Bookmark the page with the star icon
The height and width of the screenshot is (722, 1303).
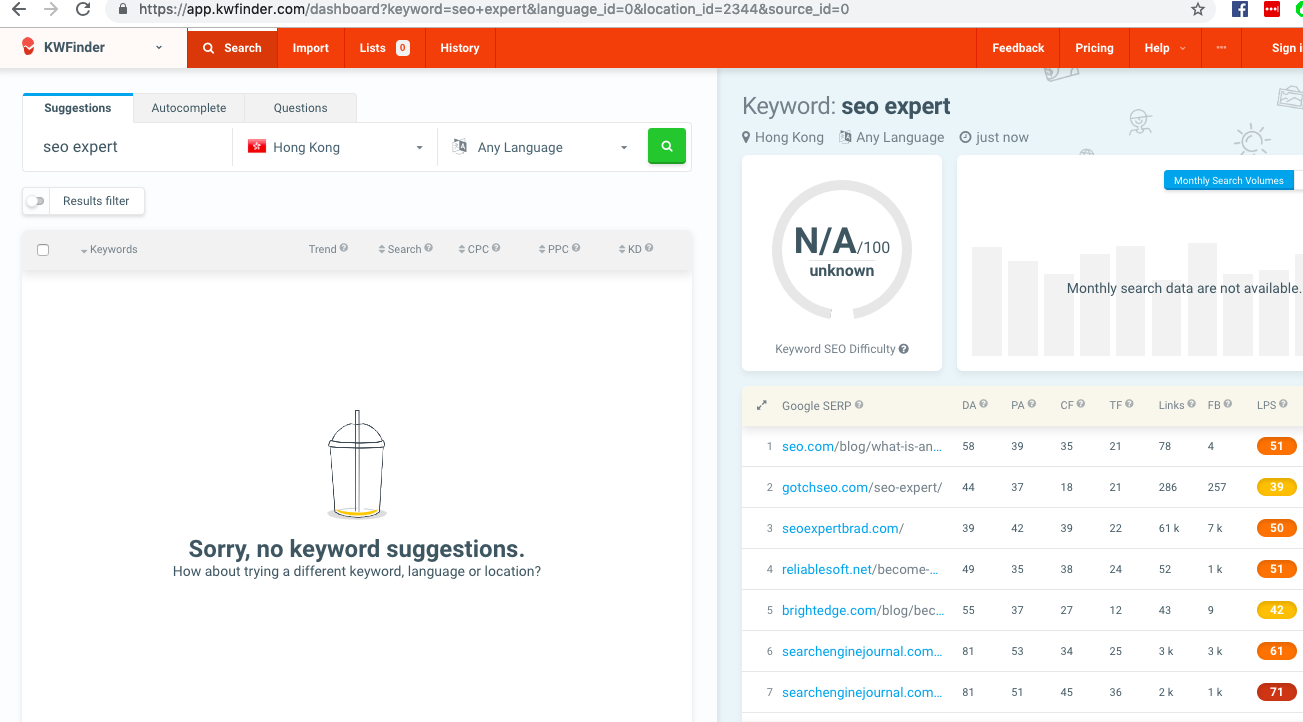1197,9
